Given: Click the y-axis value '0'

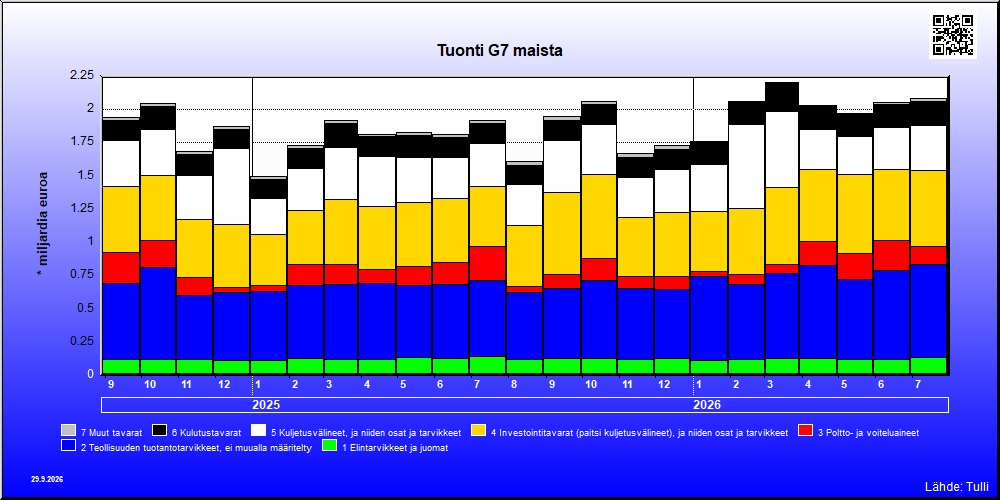Looking at the screenshot, I should coord(90,374).
